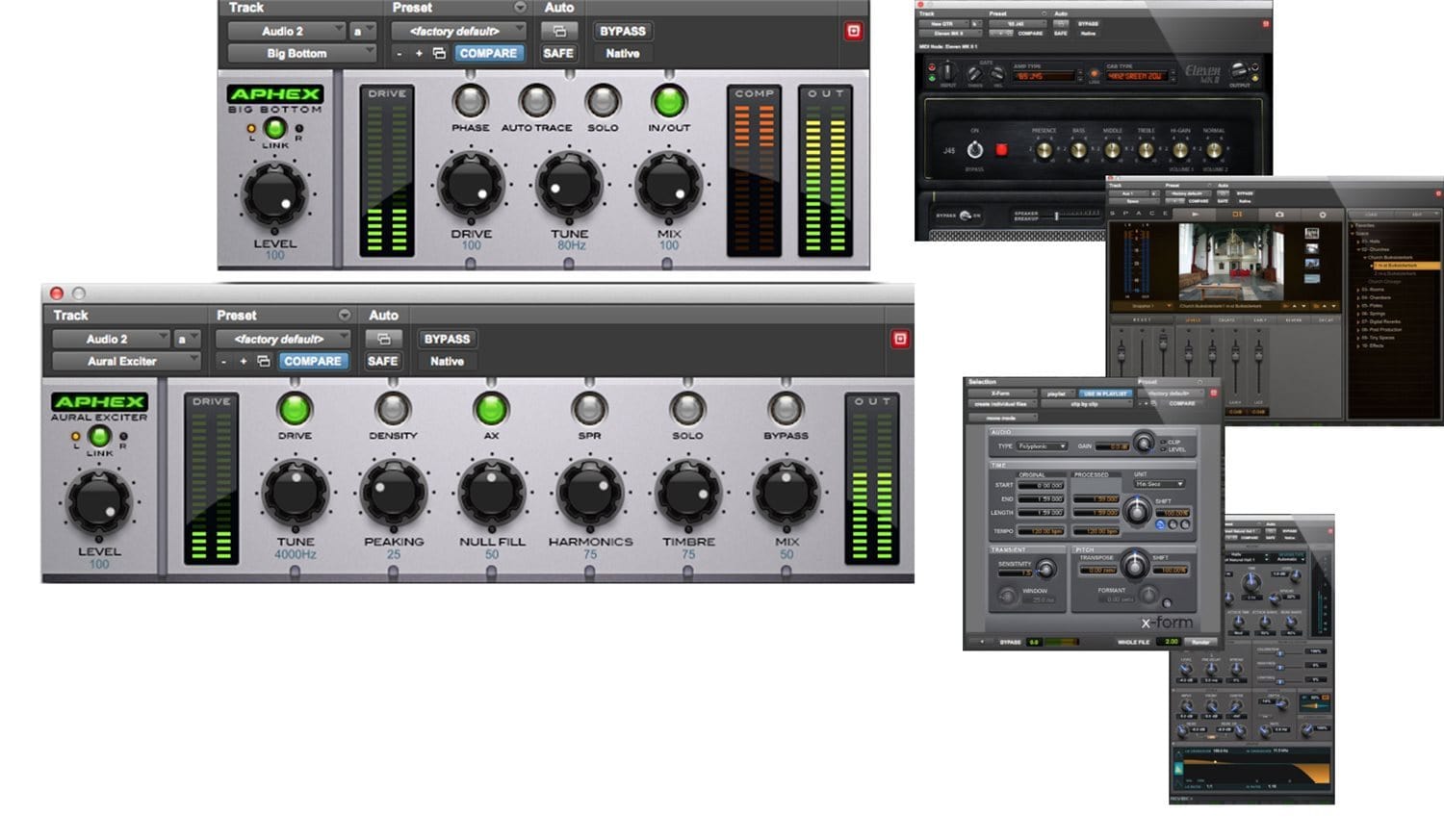The width and height of the screenshot is (1444, 840).
Task: Click the Render button in X-Form
Action: [1199, 640]
